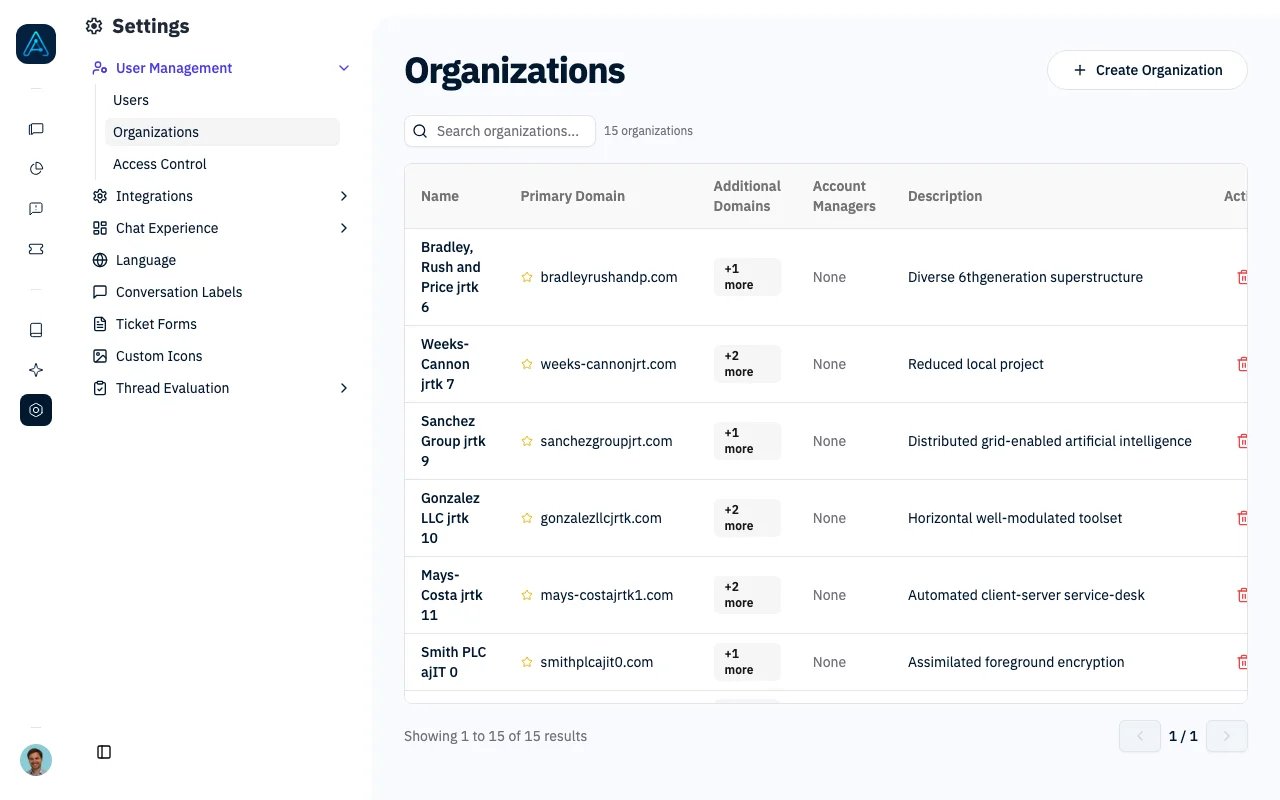Click the active settings icon in rail
The image size is (1280, 800).
pyautogui.click(x=36, y=410)
